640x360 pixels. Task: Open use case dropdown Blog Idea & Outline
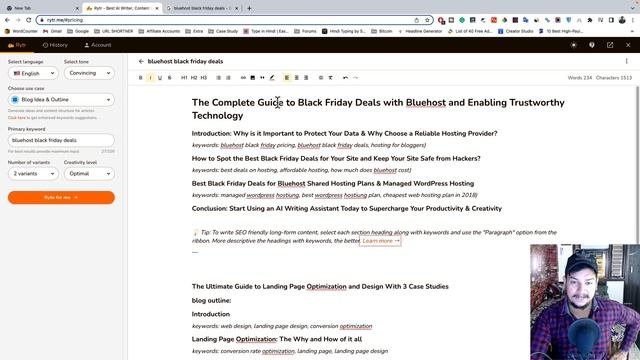(61, 100)
